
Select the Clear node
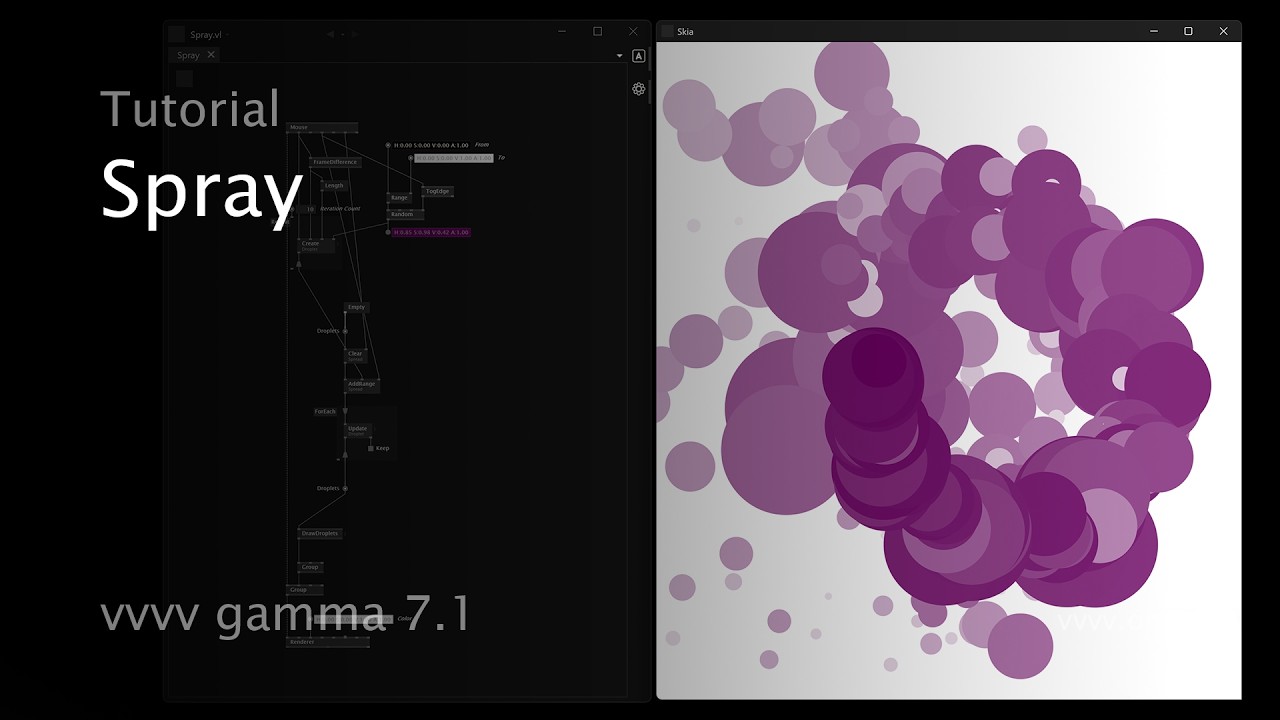coord(356,355)
